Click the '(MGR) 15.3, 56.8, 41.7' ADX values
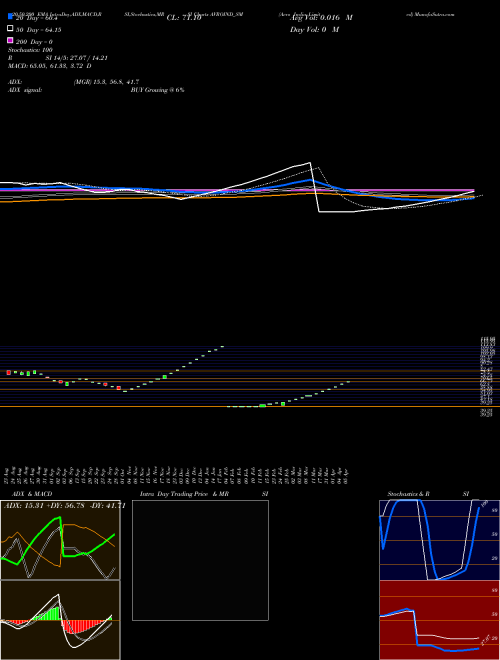 [106, 82]
